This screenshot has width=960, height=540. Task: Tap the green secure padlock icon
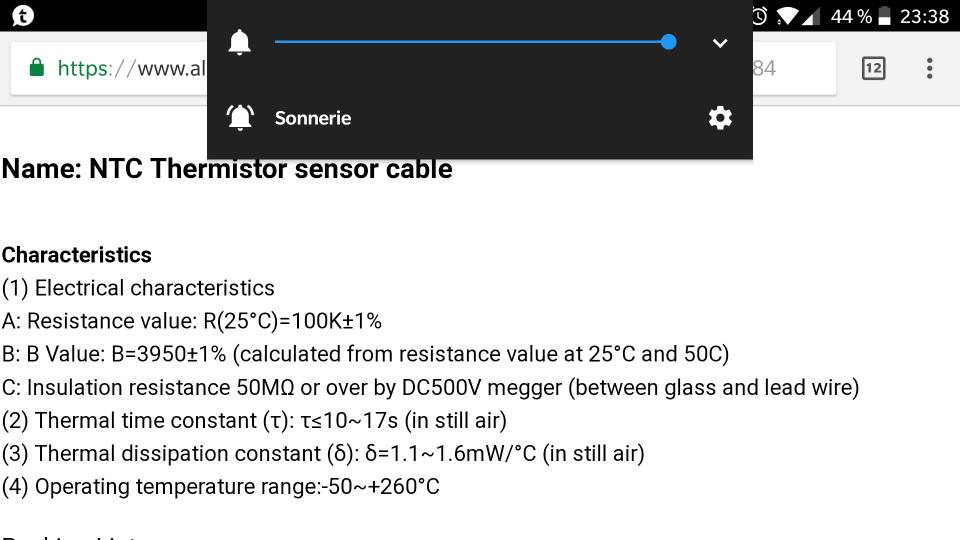coord(37,67)
